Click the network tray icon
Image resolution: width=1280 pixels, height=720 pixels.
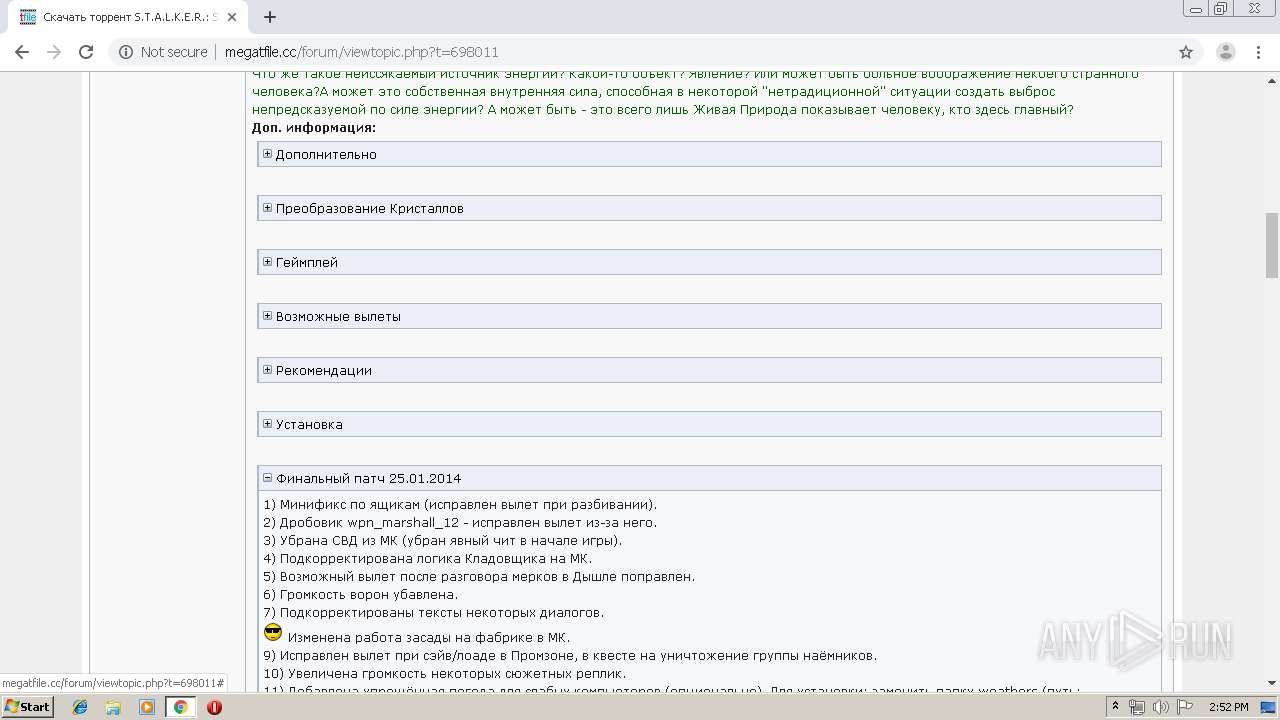pos(1137,707)
